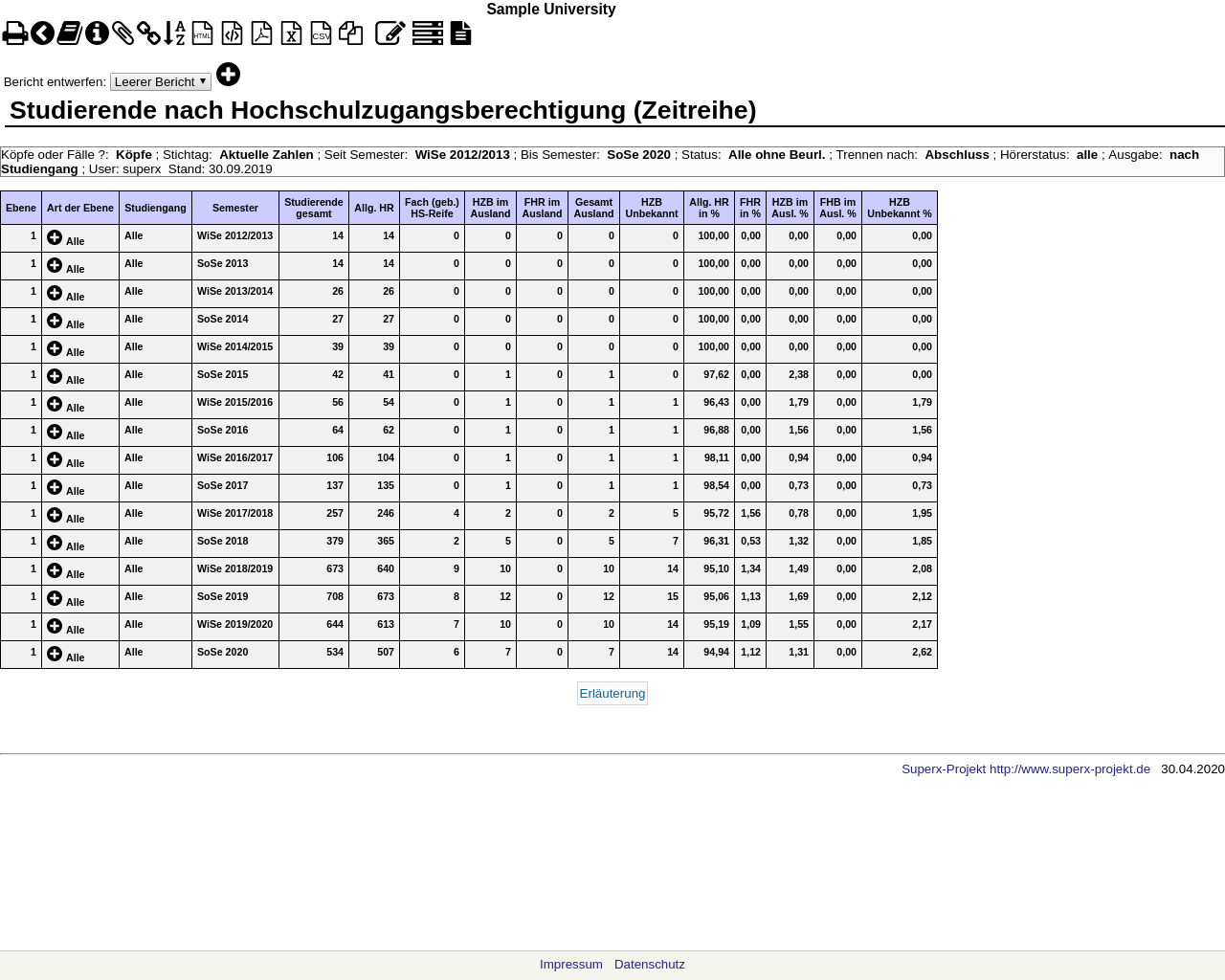This screenshot has height=980, width=1225.
Task: Export the report as Excel file
Action: tap(291, 33)
